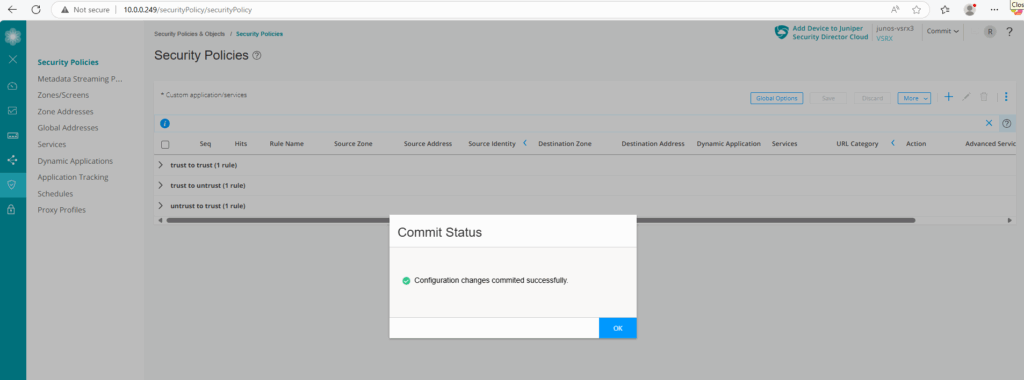This screenshot has height=380, width=1024.
Task: Open the monitor chart icon in the sidebar
Action: pyautogui.click(x=12, y=111)
